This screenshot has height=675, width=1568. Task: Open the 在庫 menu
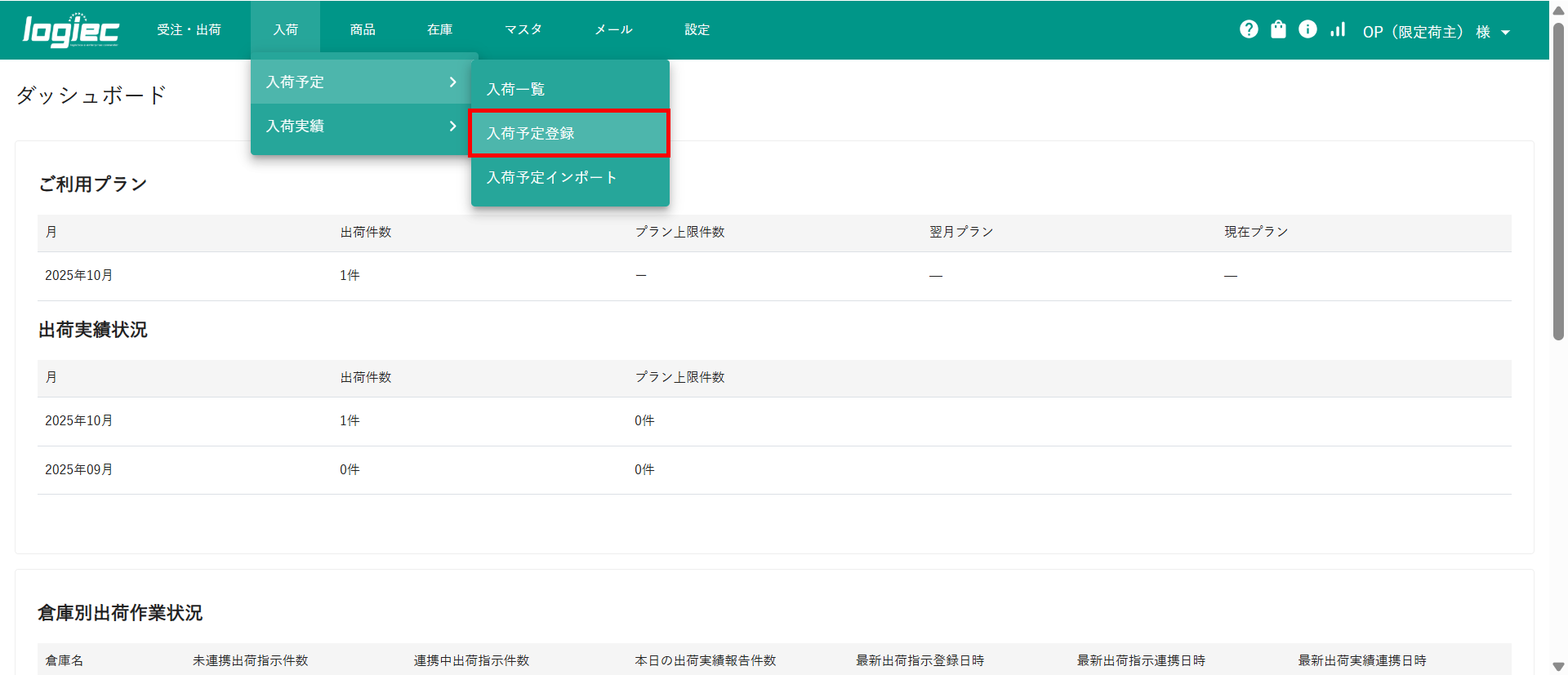point(439,30)
